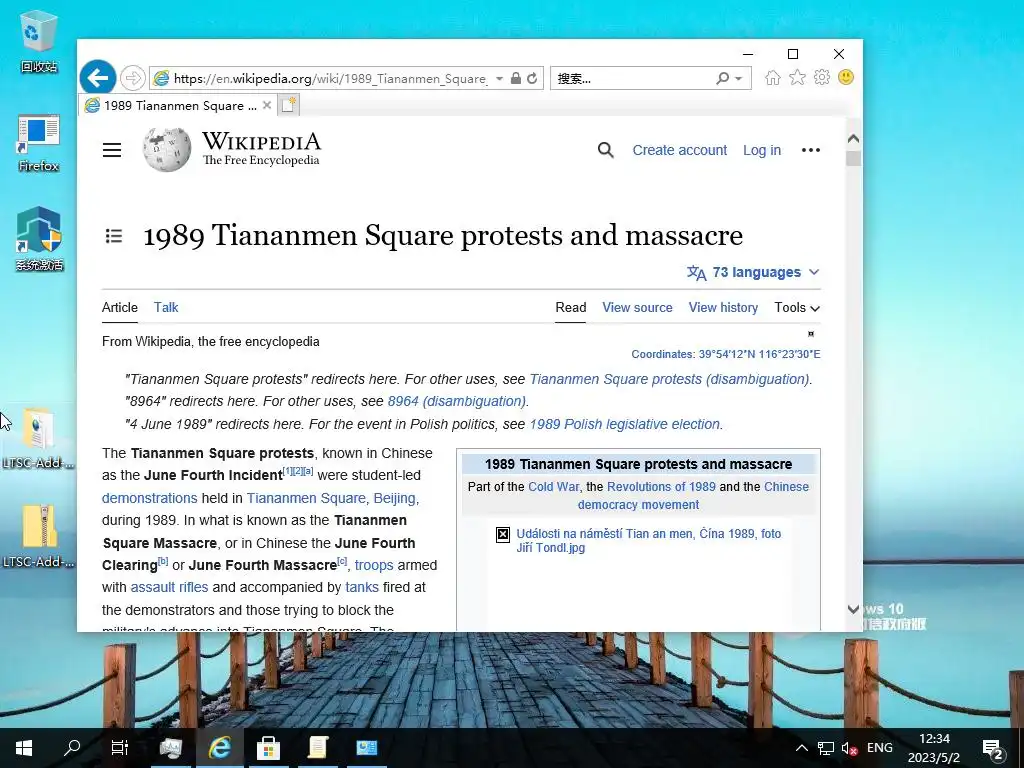Image resolution: width=1024 pixels, height=768 pixels.
Task: Follow the demonstrations link
Action: click(x=150, y=498)
